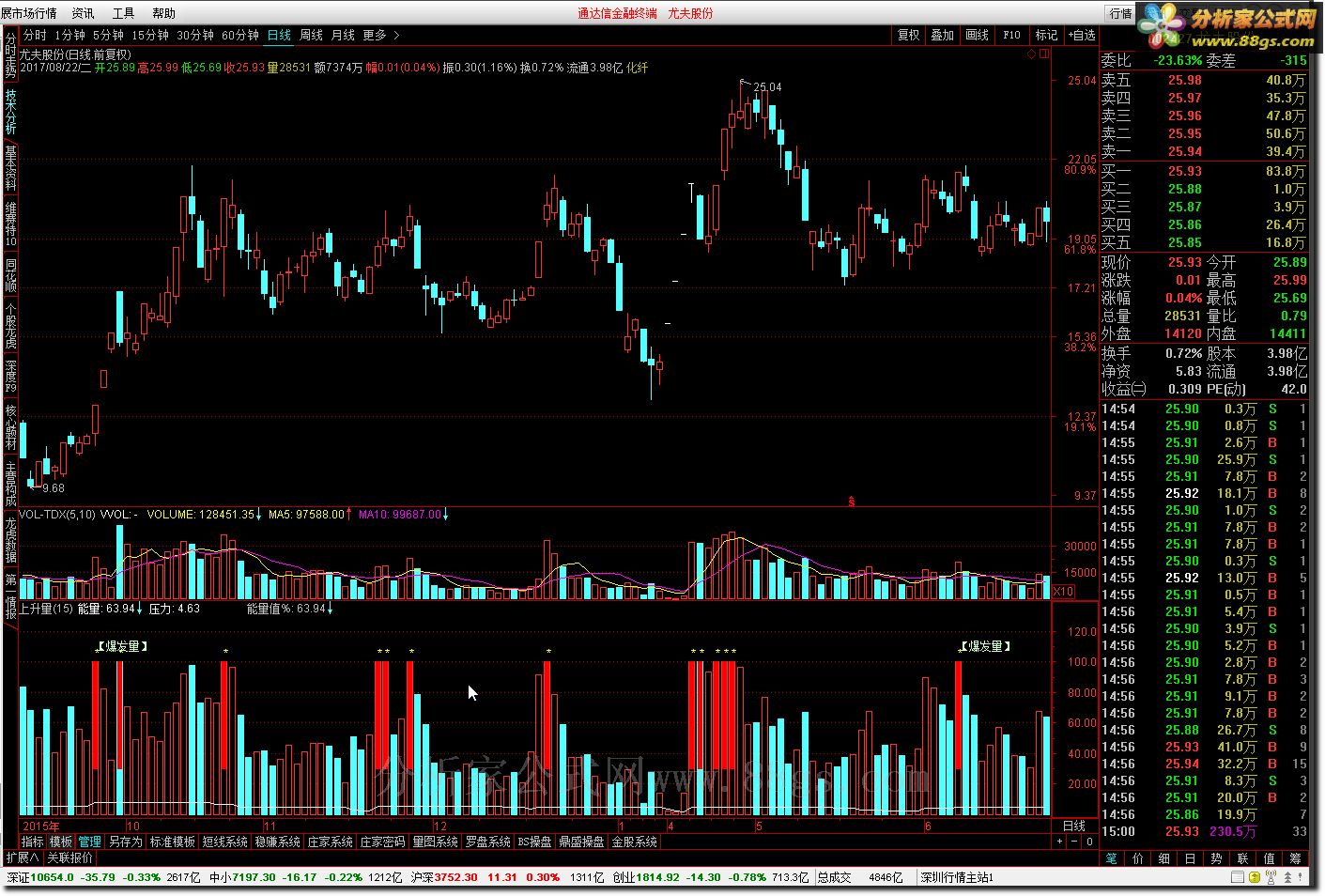Click the window-layout square icon above chart
1325x896 pixels.
[x=1043, y=54]
